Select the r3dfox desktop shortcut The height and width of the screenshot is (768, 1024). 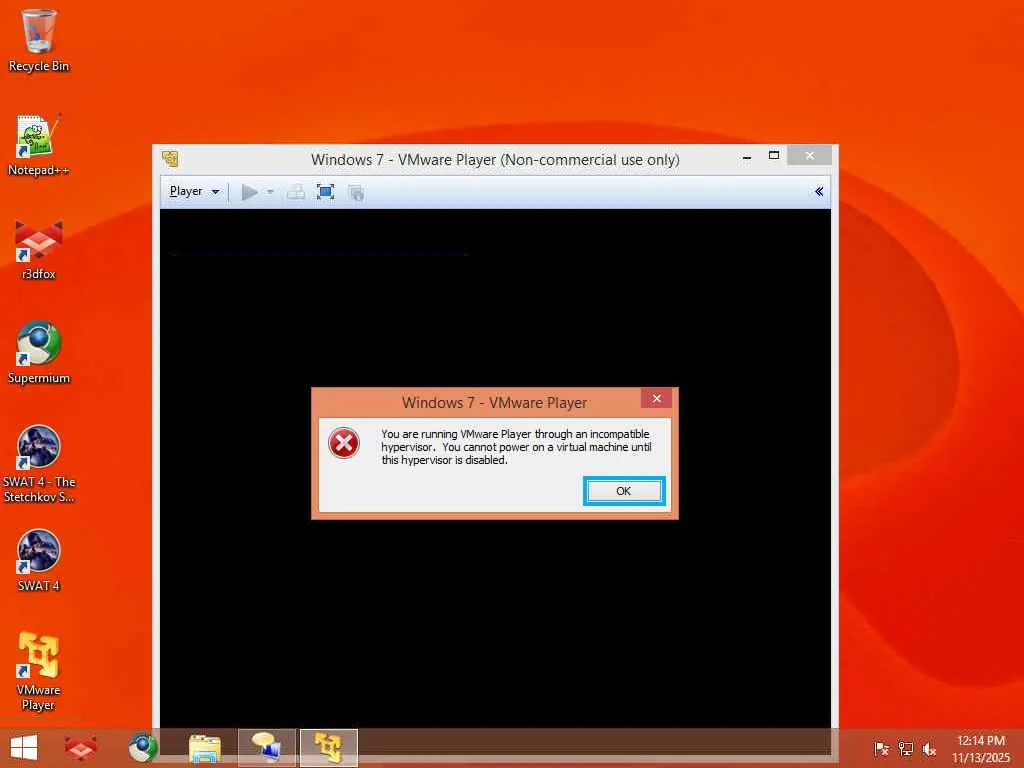click(39, 249)
